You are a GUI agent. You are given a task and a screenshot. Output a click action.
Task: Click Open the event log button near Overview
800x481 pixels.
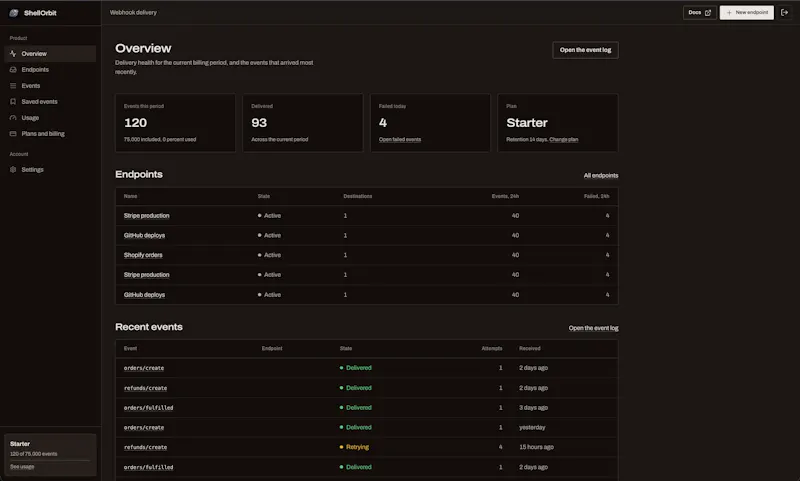pyautogui.click(x=585, y=50)
